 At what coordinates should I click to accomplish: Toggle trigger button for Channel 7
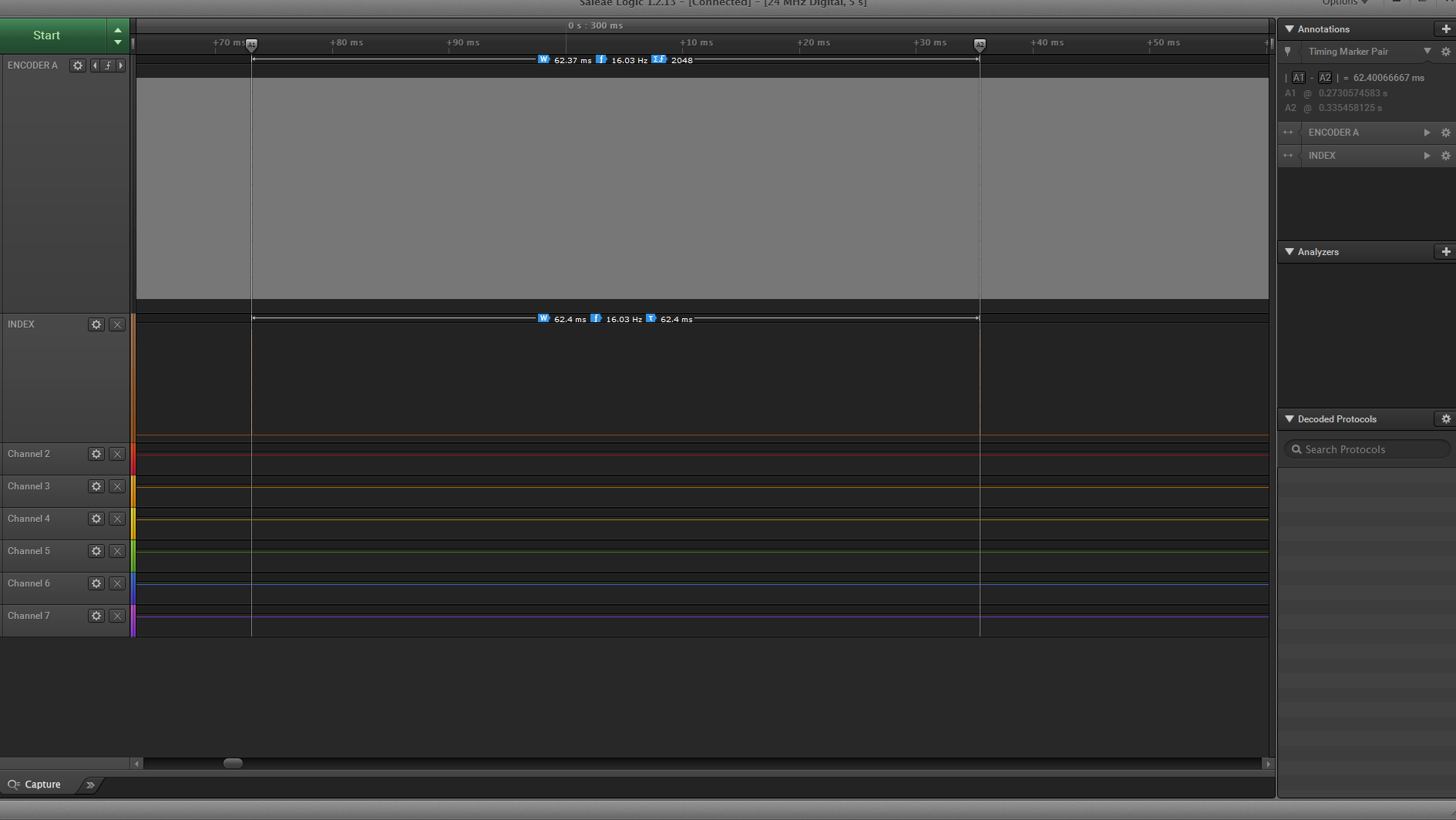(x=117, y=616)
